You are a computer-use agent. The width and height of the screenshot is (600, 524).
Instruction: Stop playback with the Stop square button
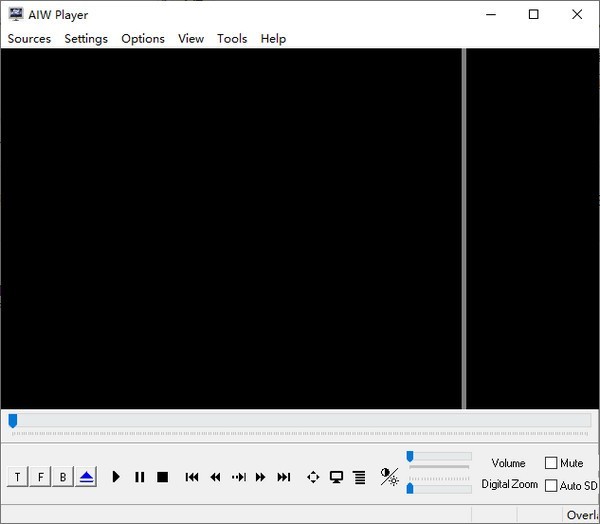click(x=163, y=477)
